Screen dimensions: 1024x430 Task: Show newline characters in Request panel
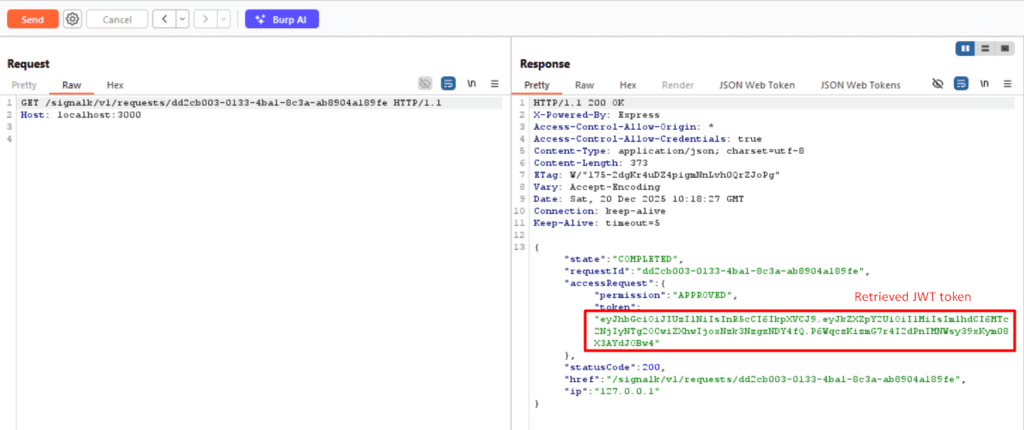tap(472, 84)
